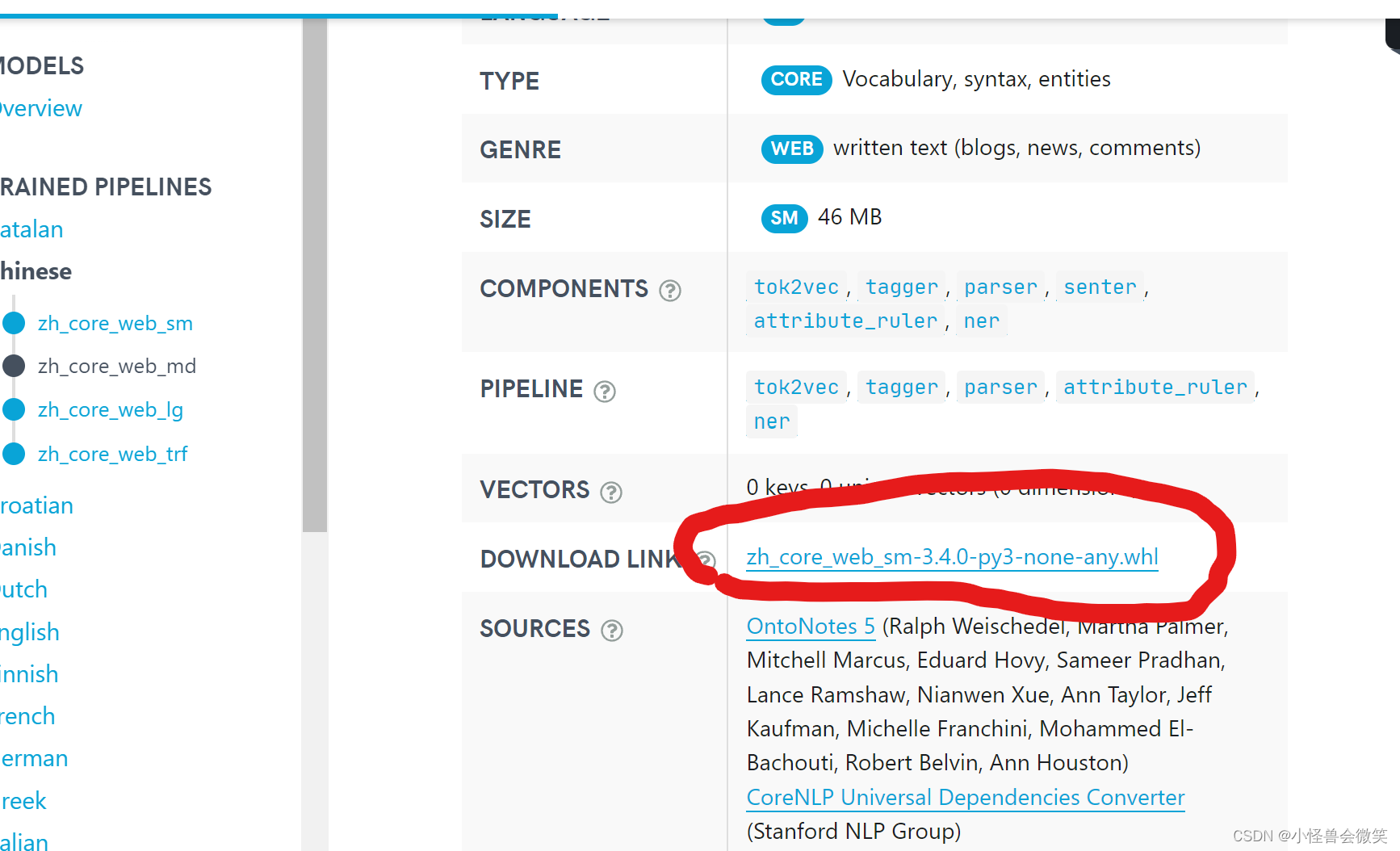
Task: Click tagger in the COMPONENTS row
Action: pos(901,287)
